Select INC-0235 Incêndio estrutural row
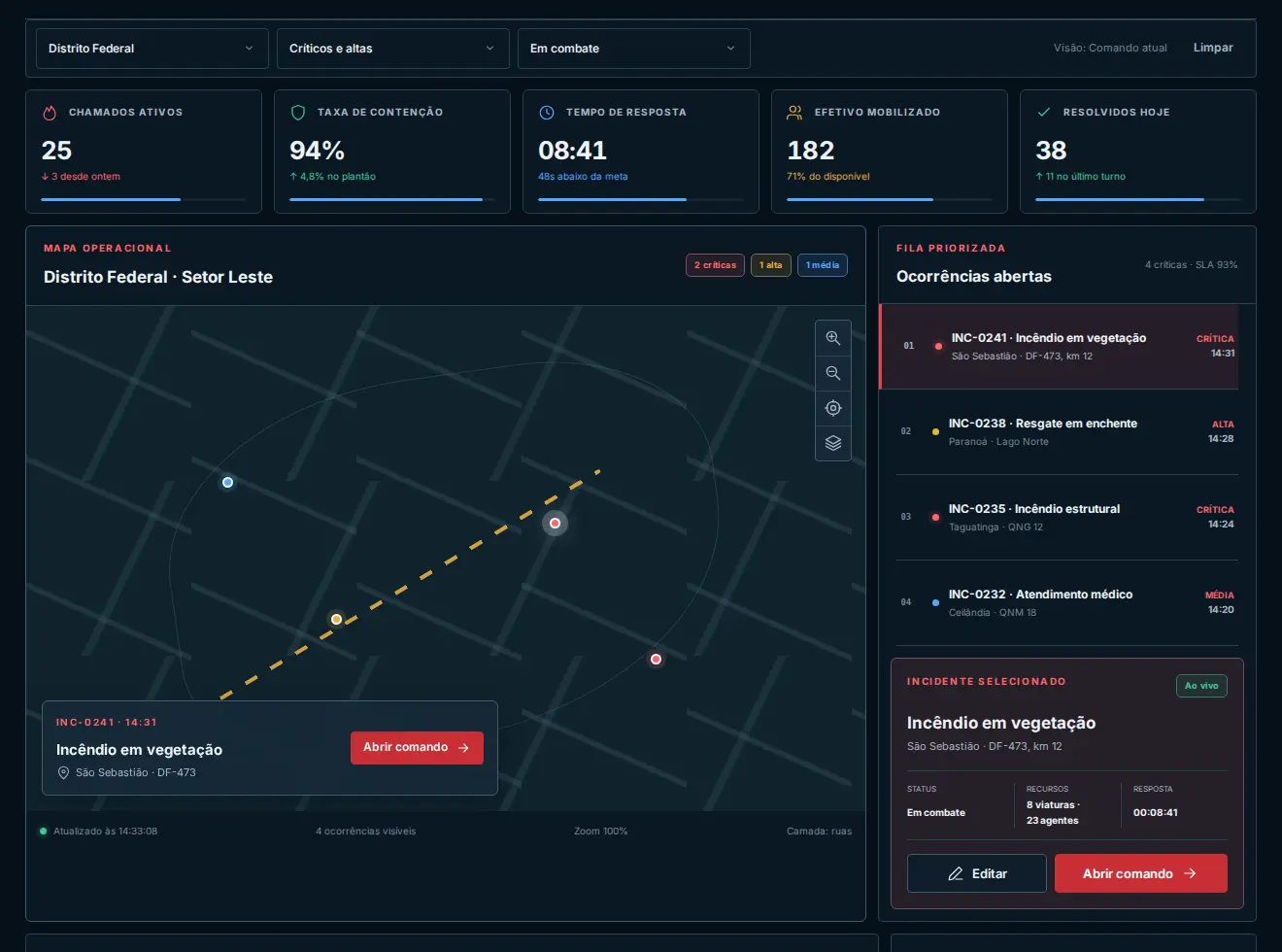Image resolution: width=1282 pixels, height=952 pixels. click(1066, 518)
